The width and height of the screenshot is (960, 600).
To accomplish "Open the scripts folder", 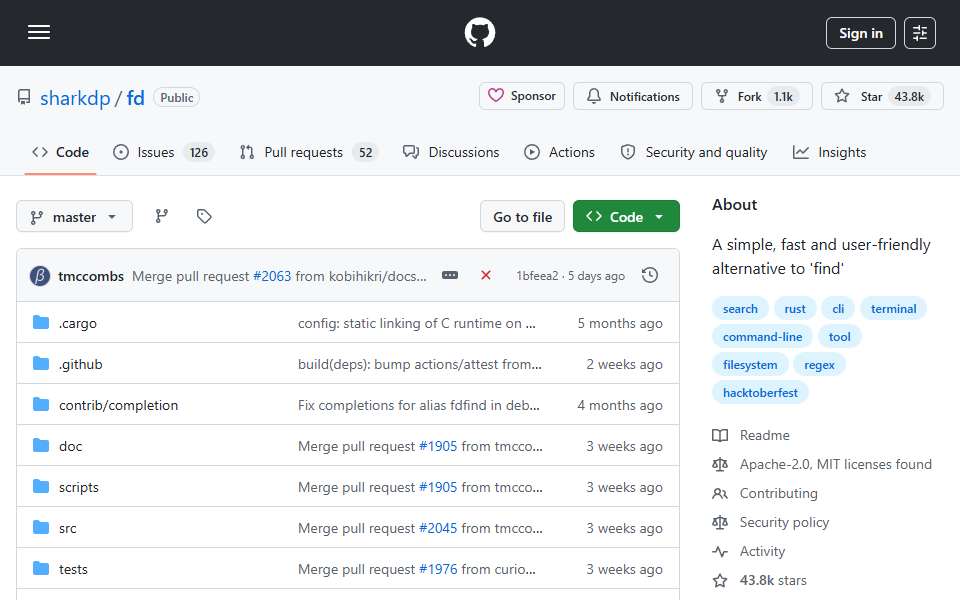I will coord(78,487).
